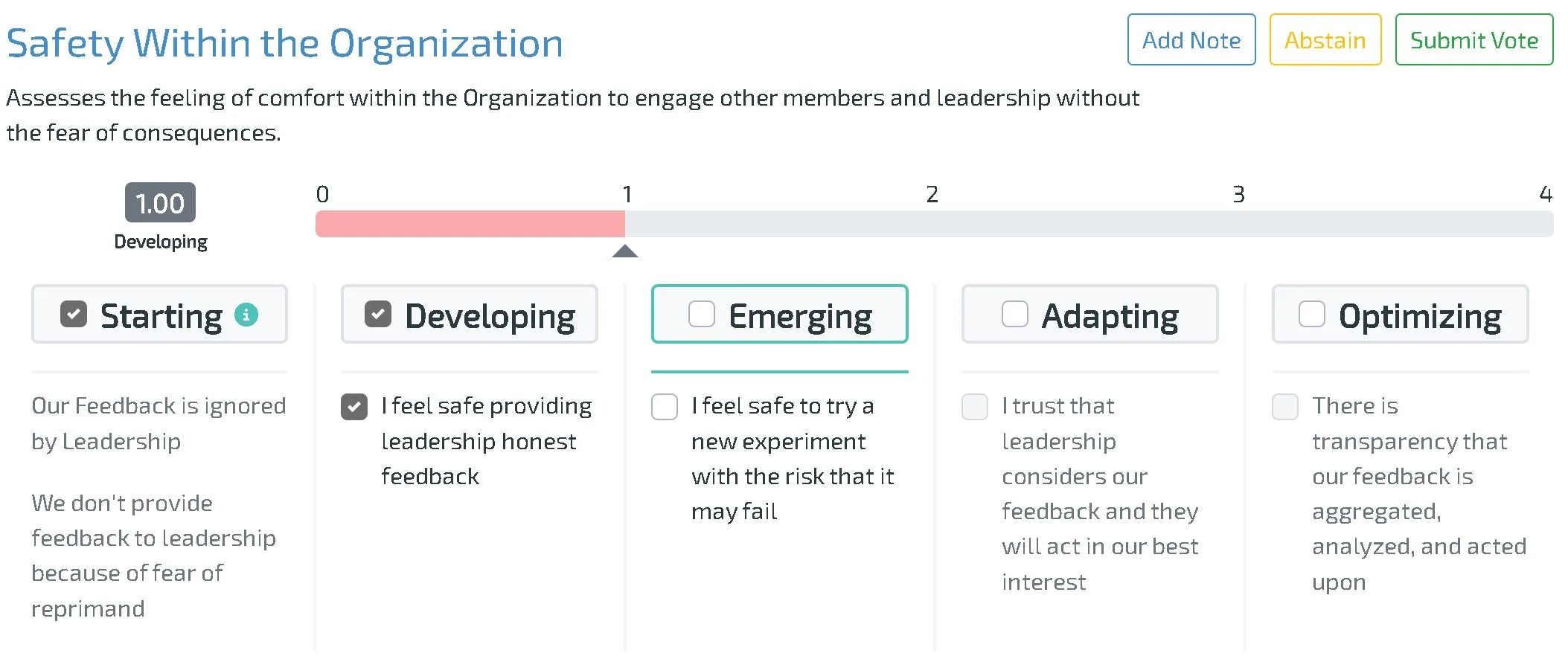Submit the vote

point(1474,40)
